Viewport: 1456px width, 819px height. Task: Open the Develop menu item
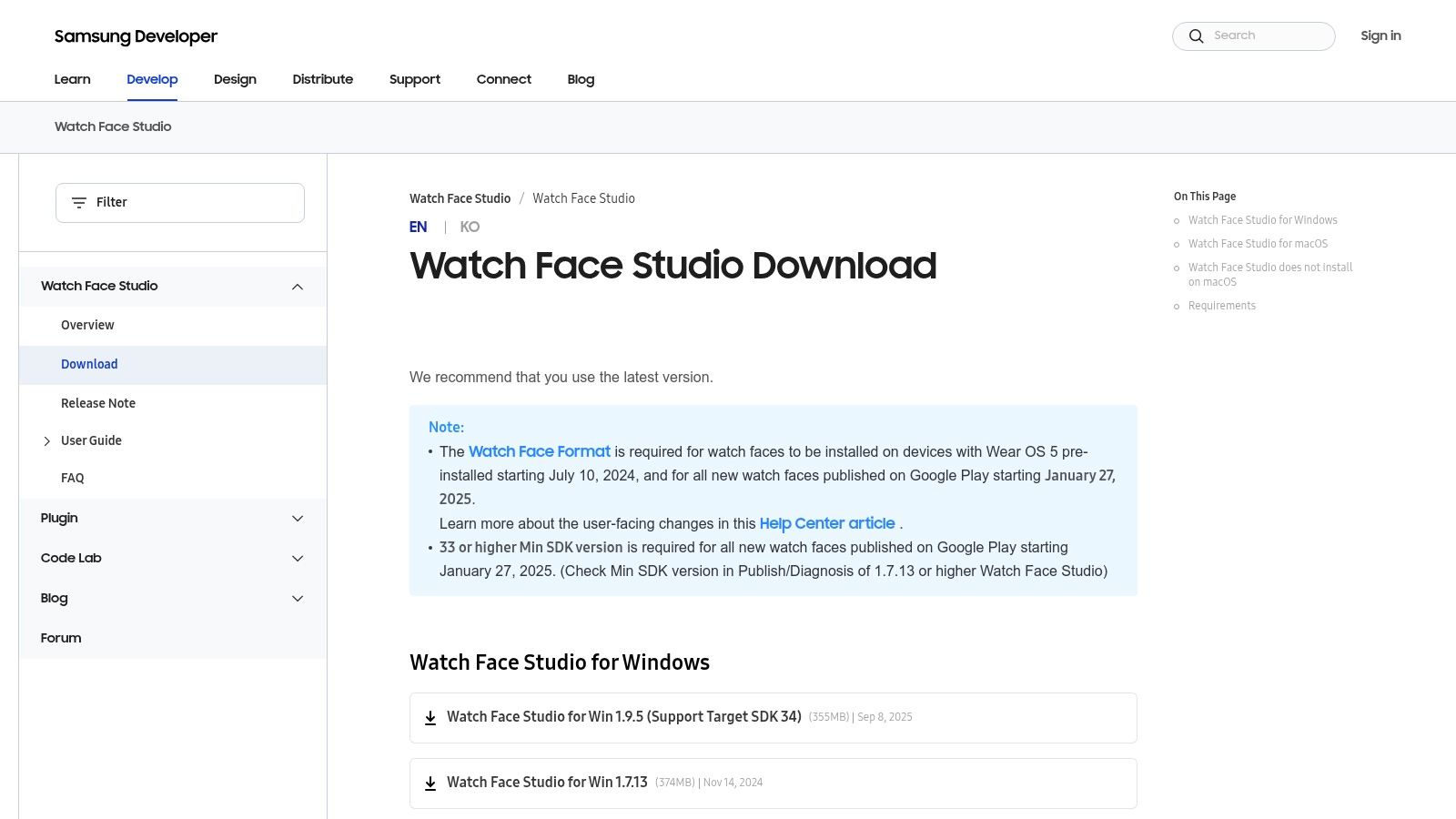[x=152, y=79]
